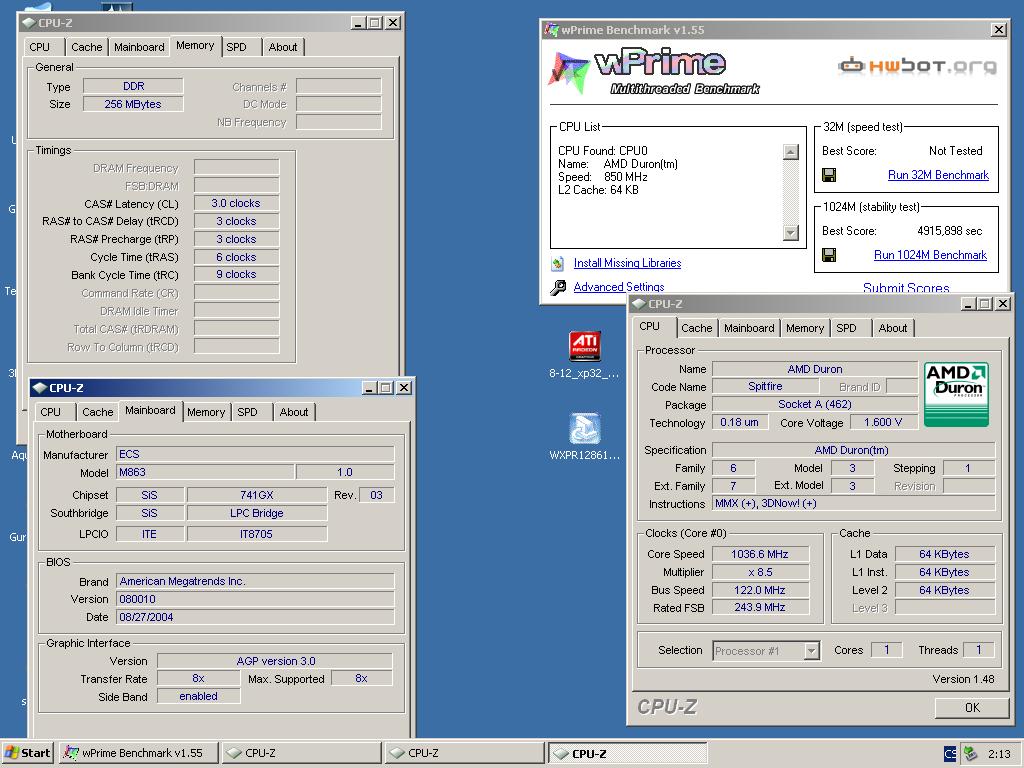Viewport: 1024px width, 768px height.
Task: Select the Memory tab in the front CPU-Z window
Action: click(x=805, y=328)
